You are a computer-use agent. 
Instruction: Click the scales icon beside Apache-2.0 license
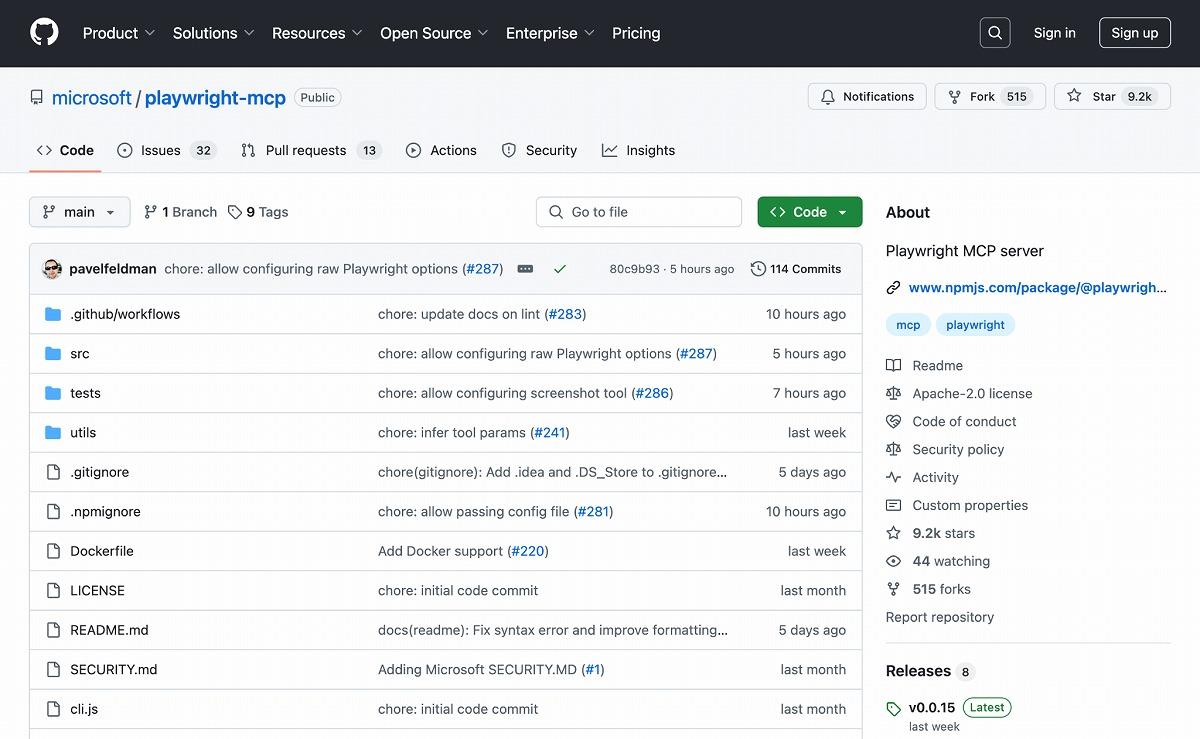click(894, 394)
